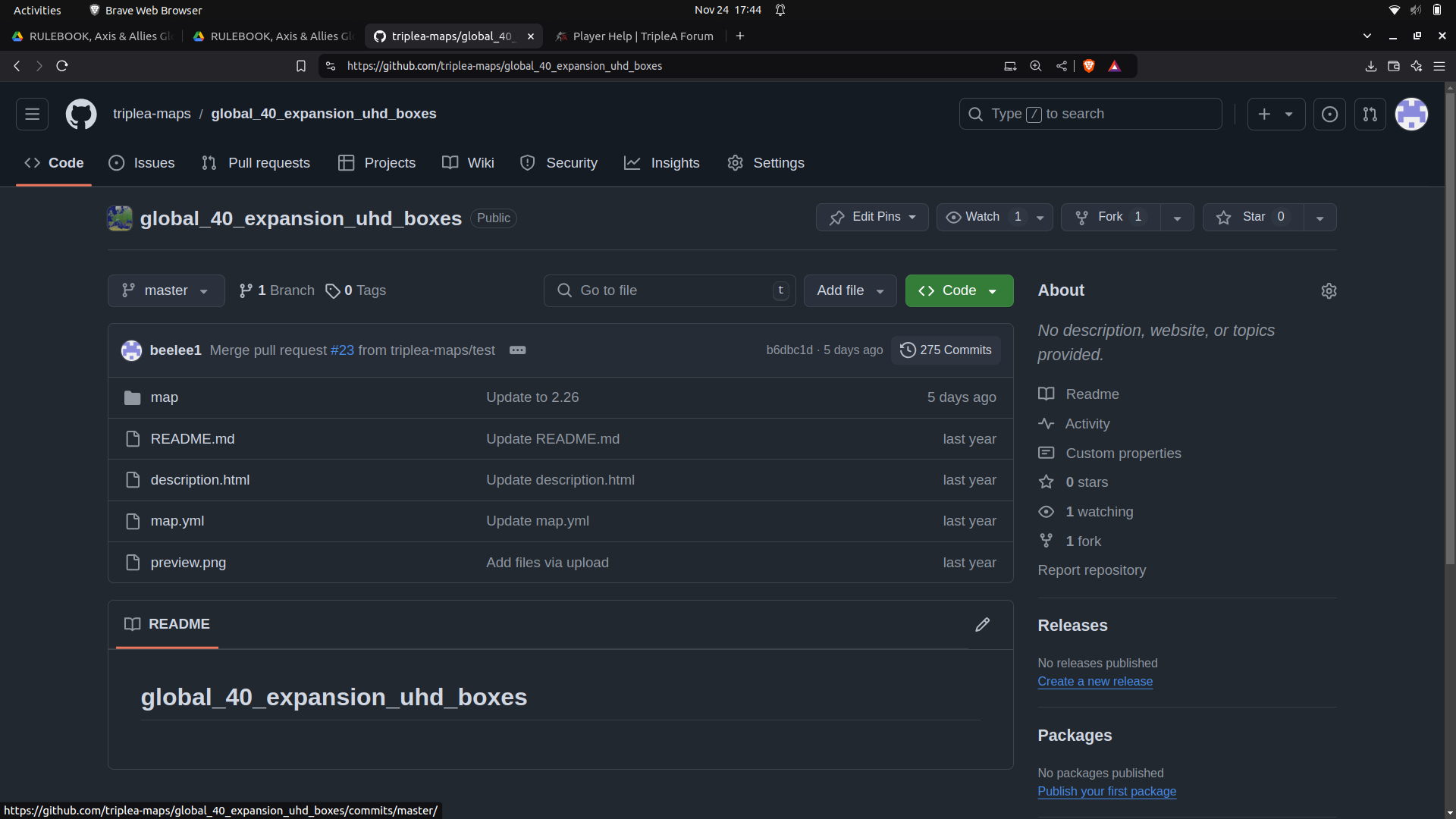Switch to Player Help TripleA Forum browser tab

(x=634, y=36)
